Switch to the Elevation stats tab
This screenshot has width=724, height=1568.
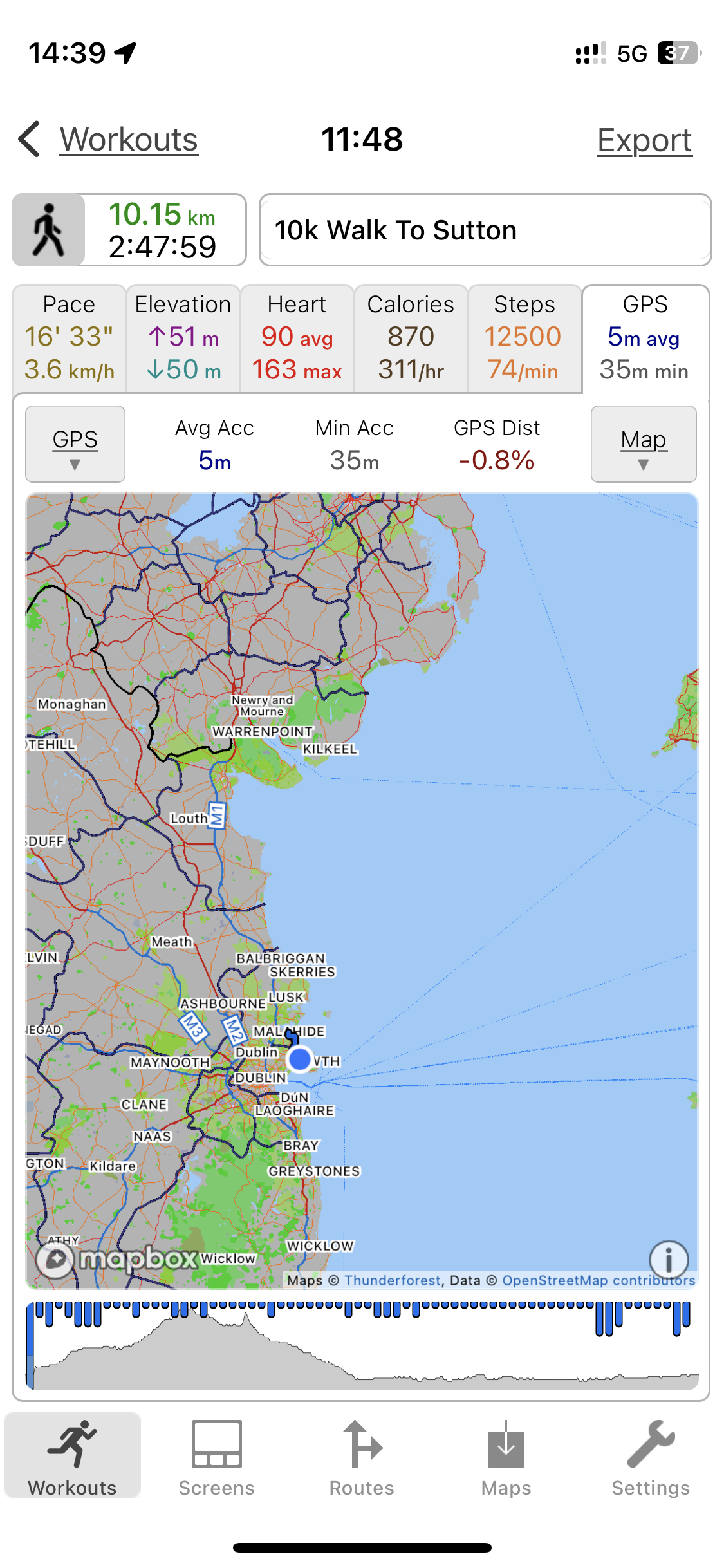click(183, 338)
